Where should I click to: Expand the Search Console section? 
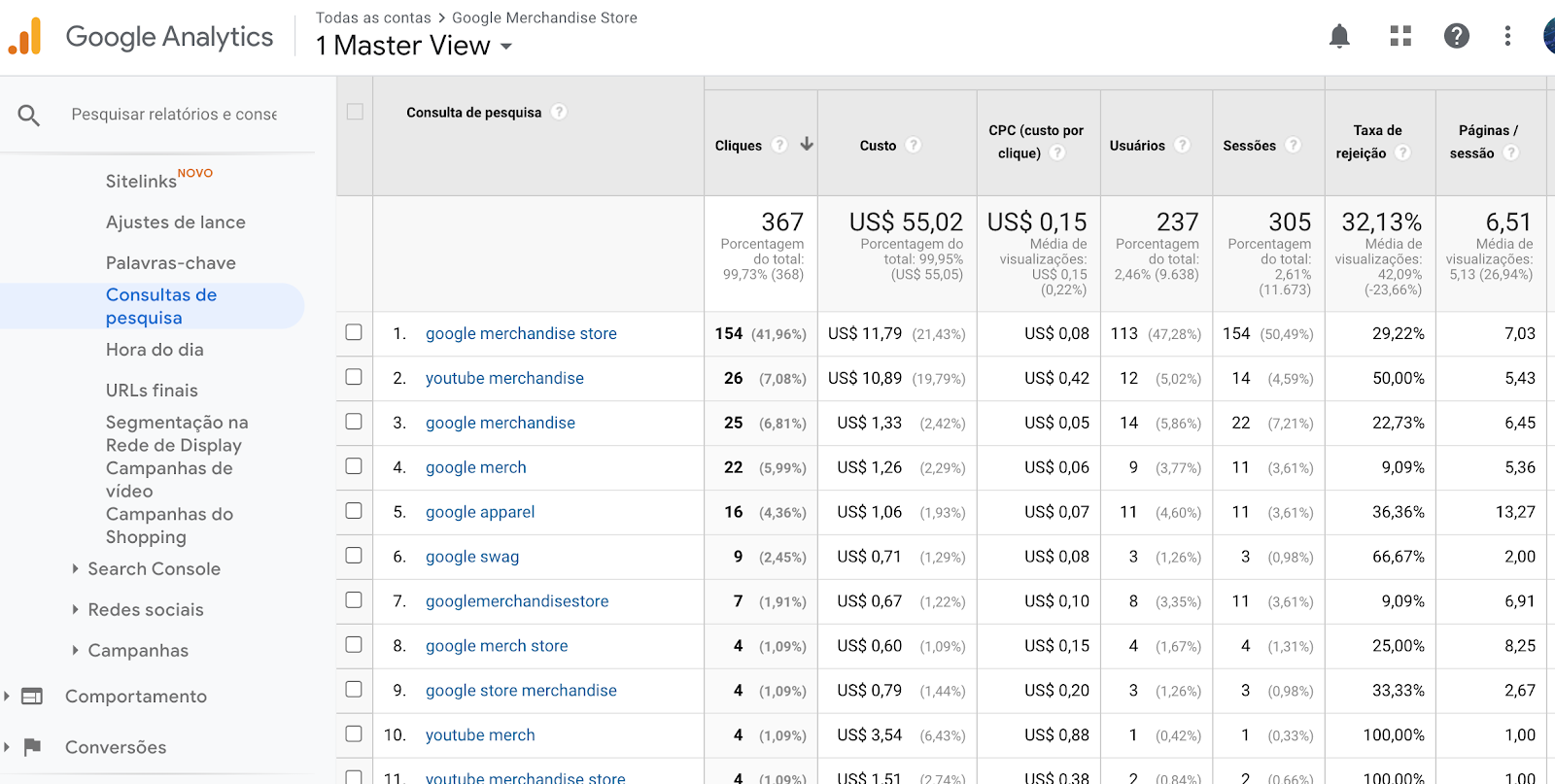[x=75, y=569]
